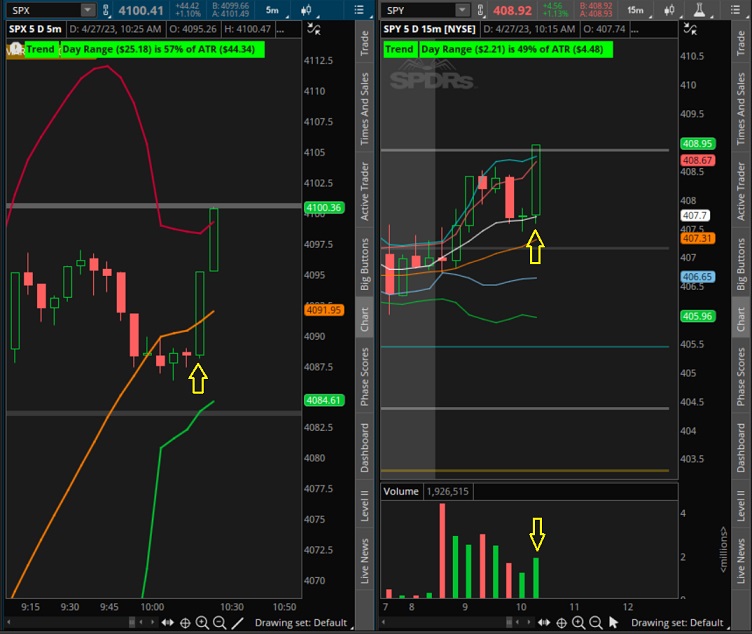Open Live News tab in SPX sidebar
The width and height of the screenshot is (752, 634).
(364, 561)
